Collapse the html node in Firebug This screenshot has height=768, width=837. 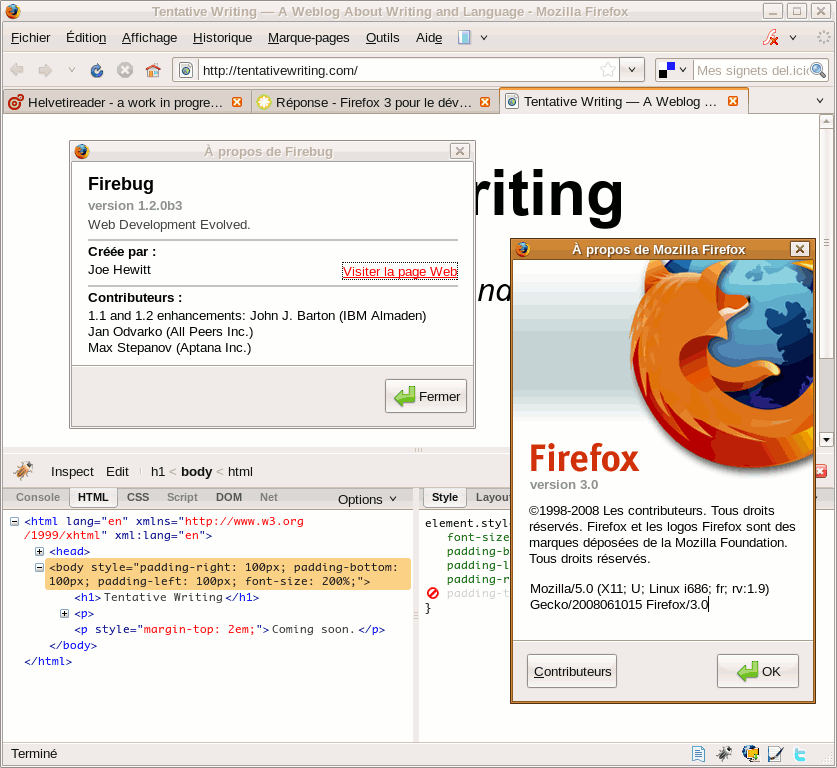tap(15, 521)
